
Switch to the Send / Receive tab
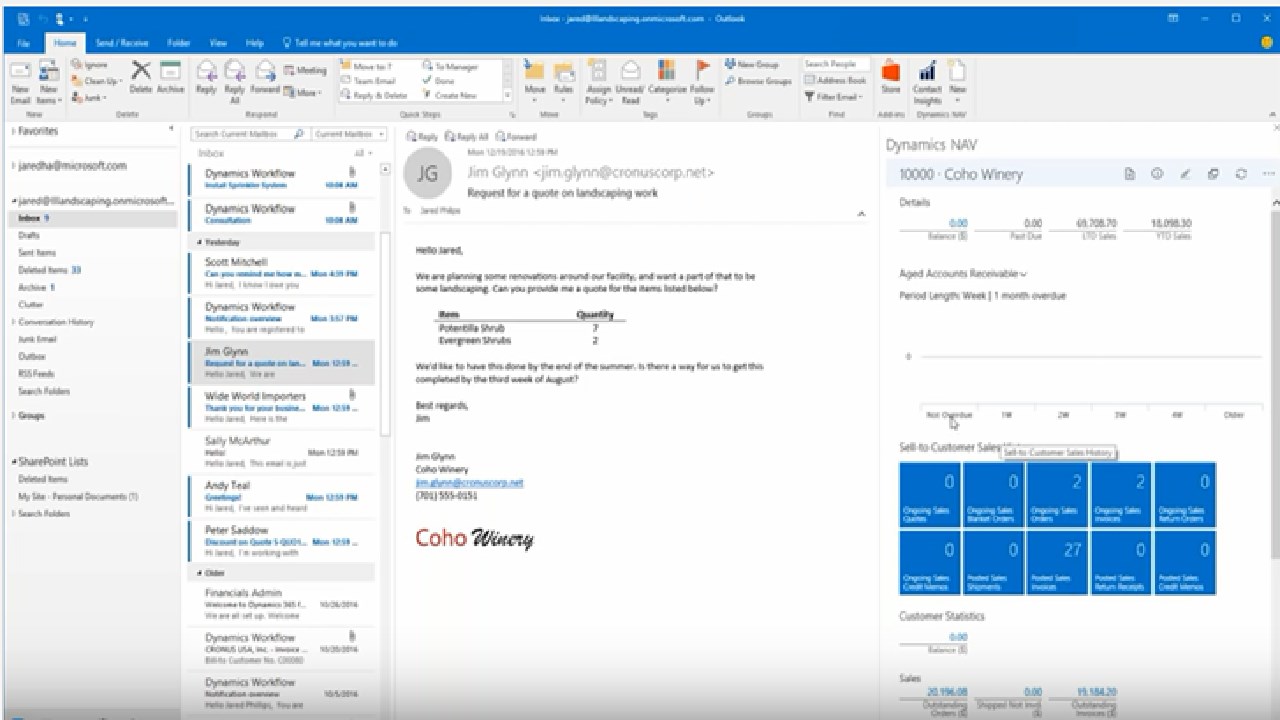tap(122, 43)
